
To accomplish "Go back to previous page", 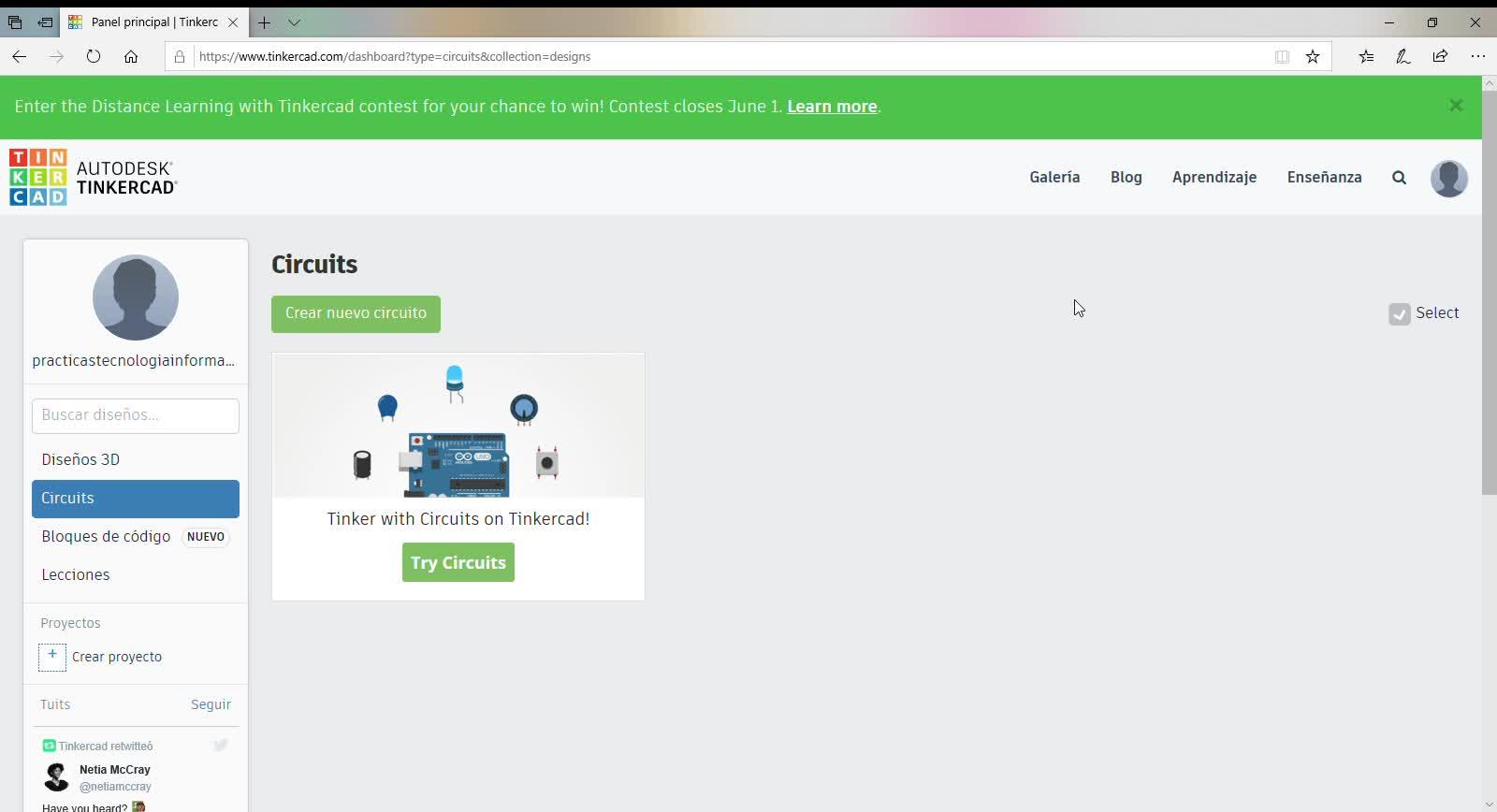I will (x=19, y=56).
